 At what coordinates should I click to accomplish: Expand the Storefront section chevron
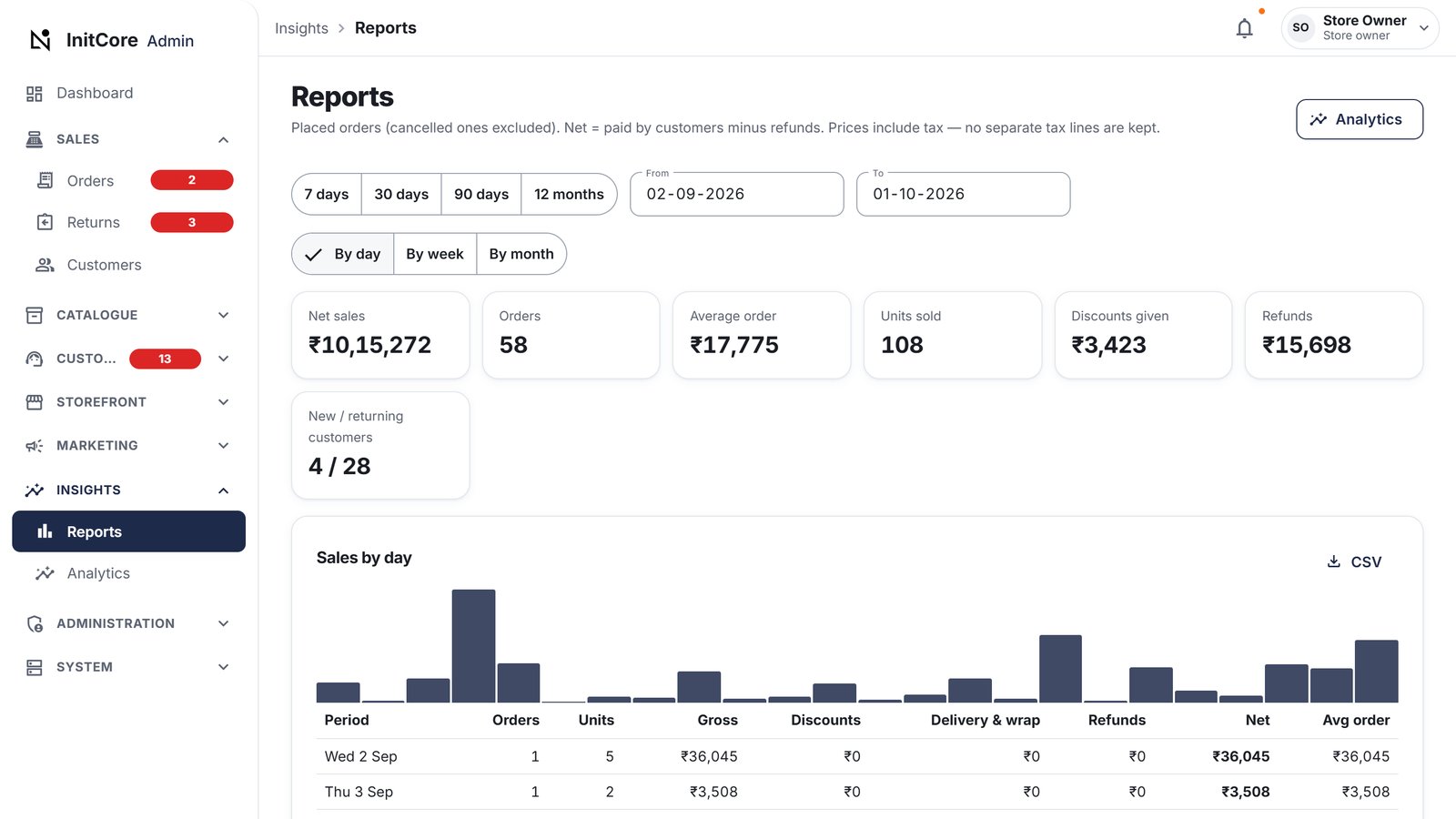(x=224, y=402)
